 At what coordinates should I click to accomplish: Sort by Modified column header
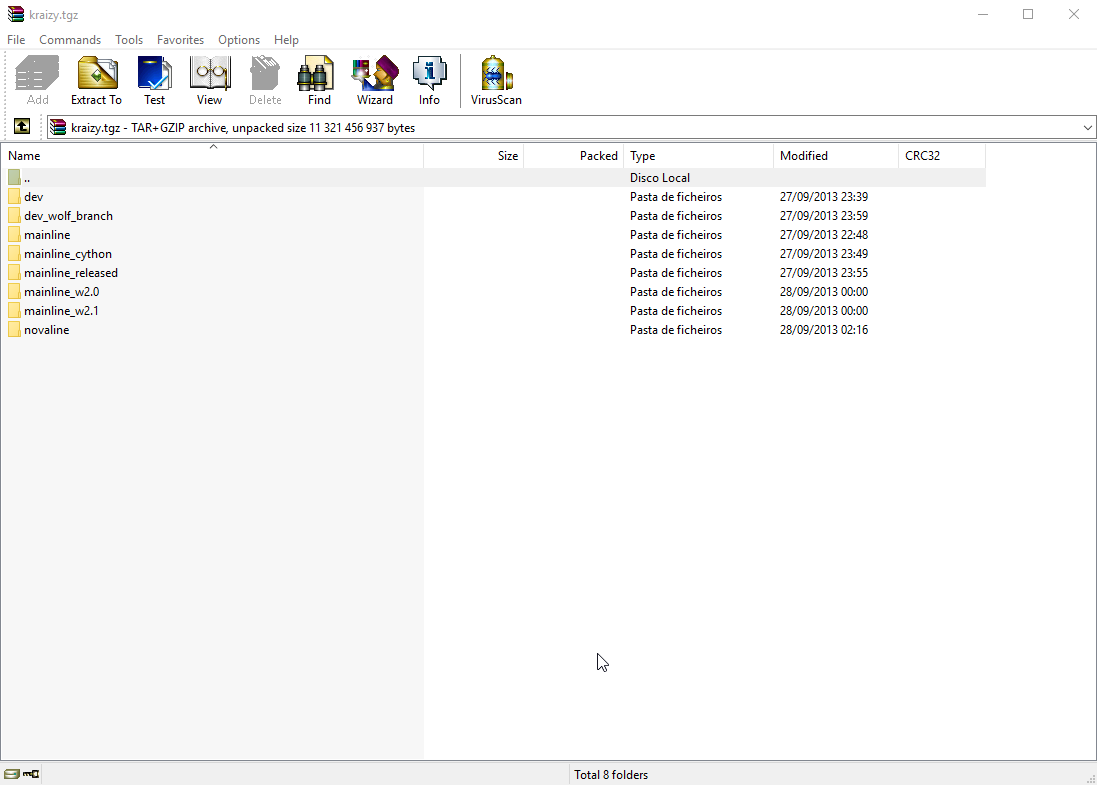804,156
